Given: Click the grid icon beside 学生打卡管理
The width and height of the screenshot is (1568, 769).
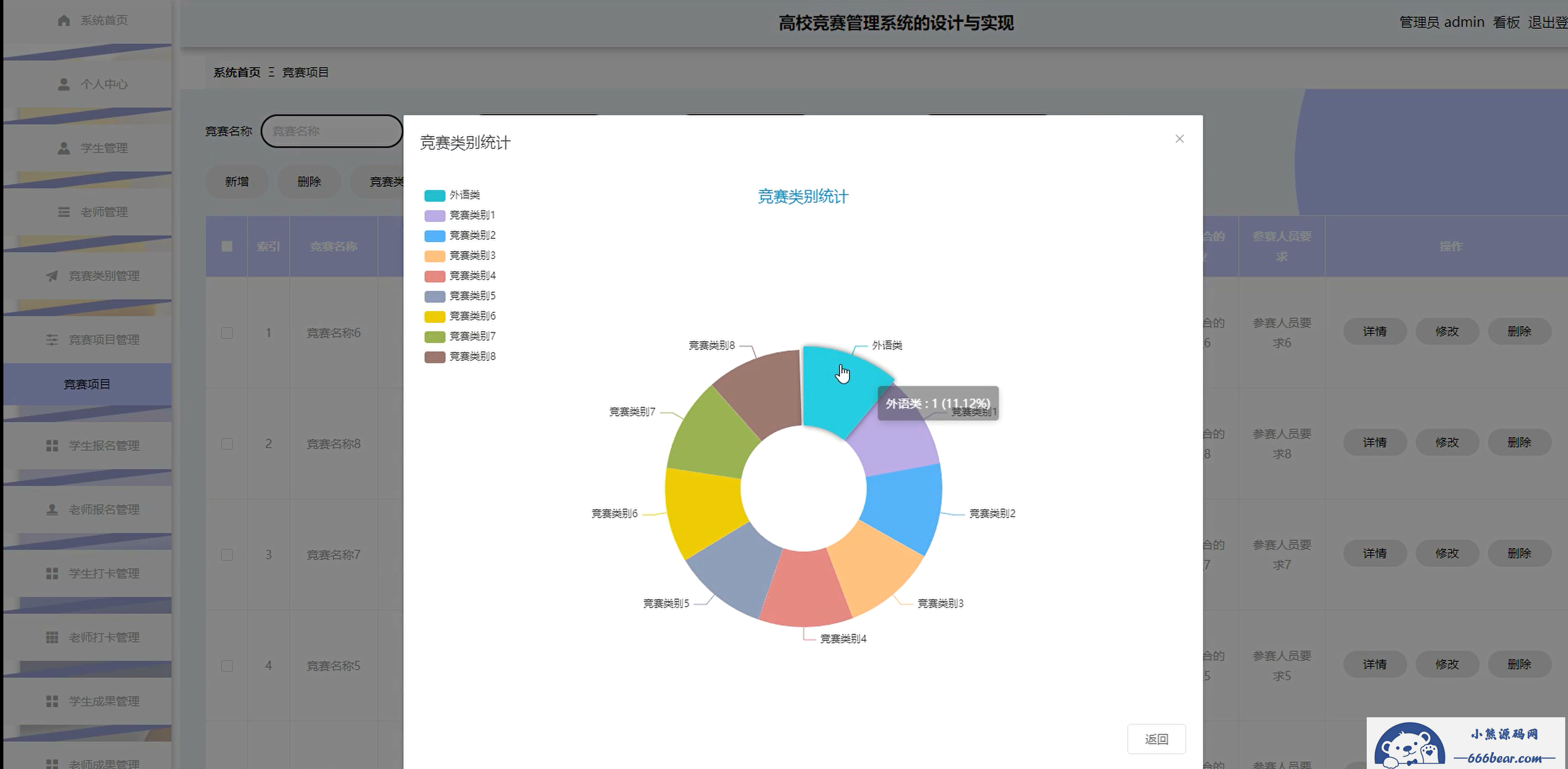Looking at the screenshot, I should (x=52, y=573).
